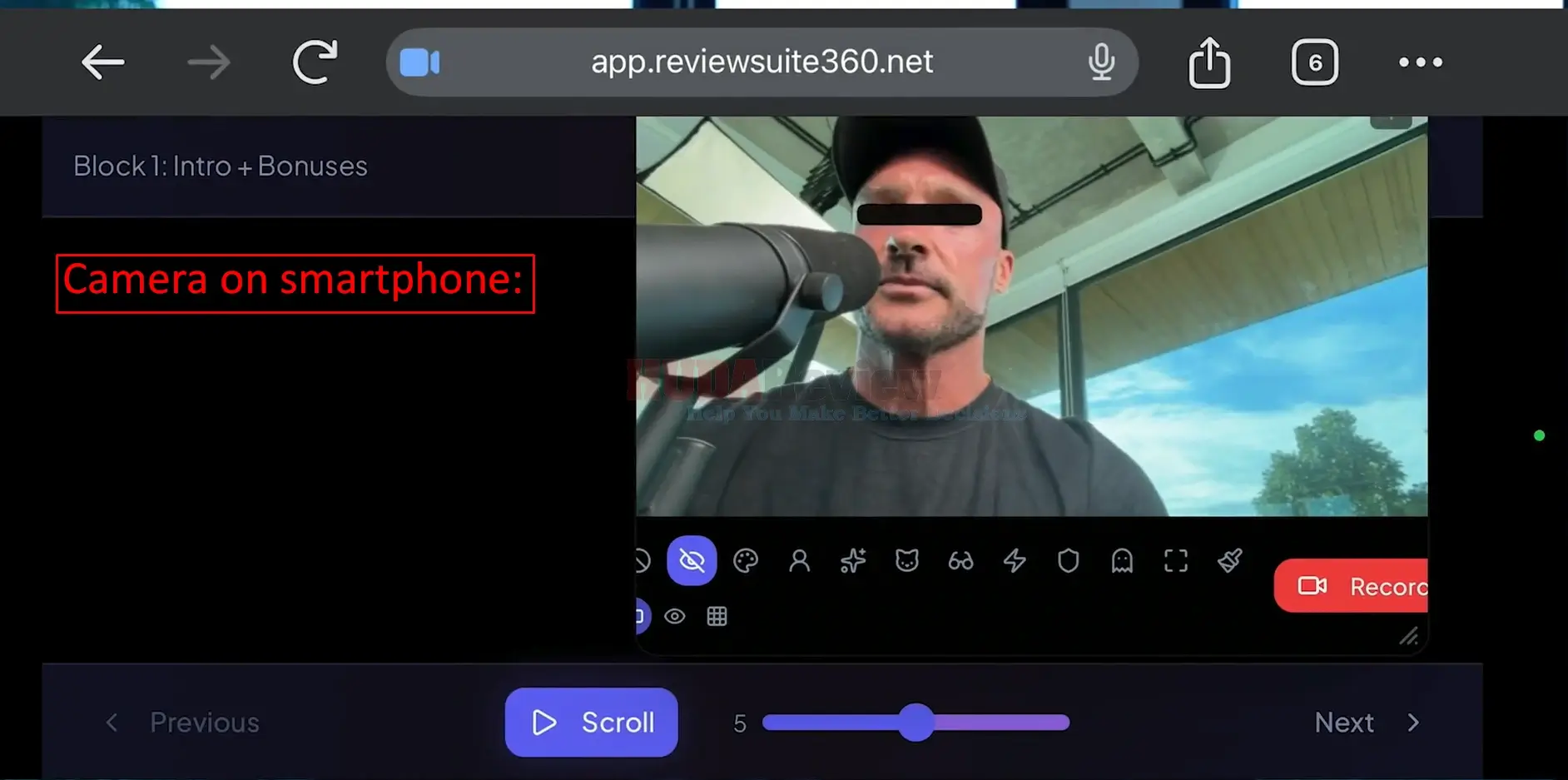Open the tab switcher showing 6 tabs
This screenshot has height=780, width=1568.
pos(1314,62)
